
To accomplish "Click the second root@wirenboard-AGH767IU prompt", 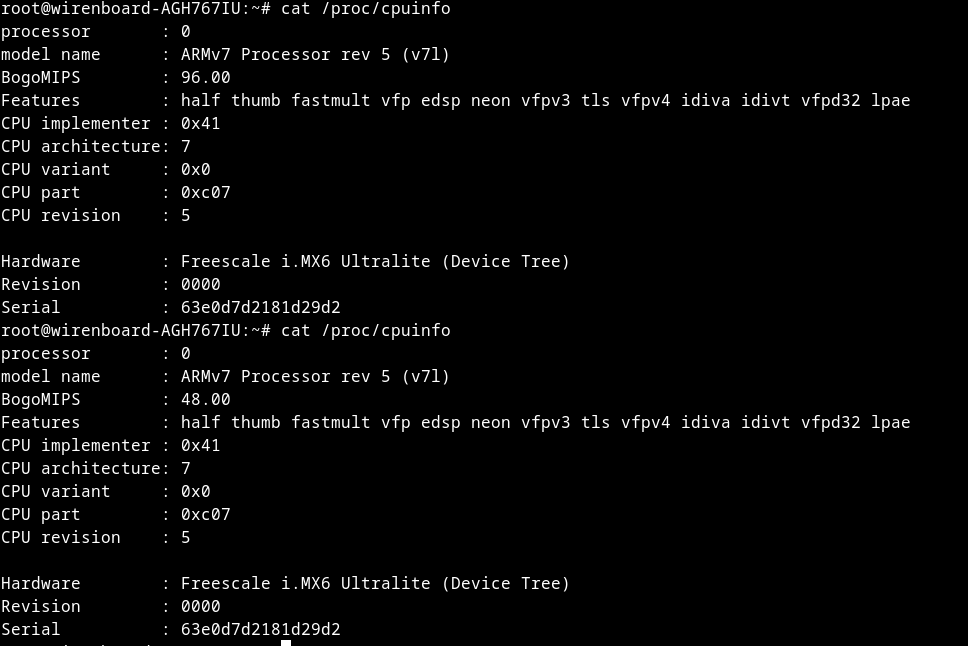I will [x=125, y=330].
